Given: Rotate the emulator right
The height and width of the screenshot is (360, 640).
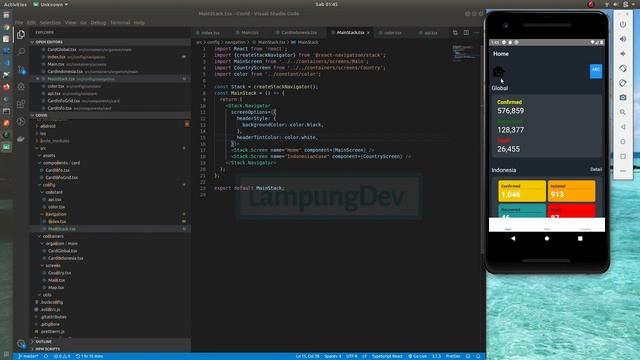Looking at the screenshot, I should [623, 83].
